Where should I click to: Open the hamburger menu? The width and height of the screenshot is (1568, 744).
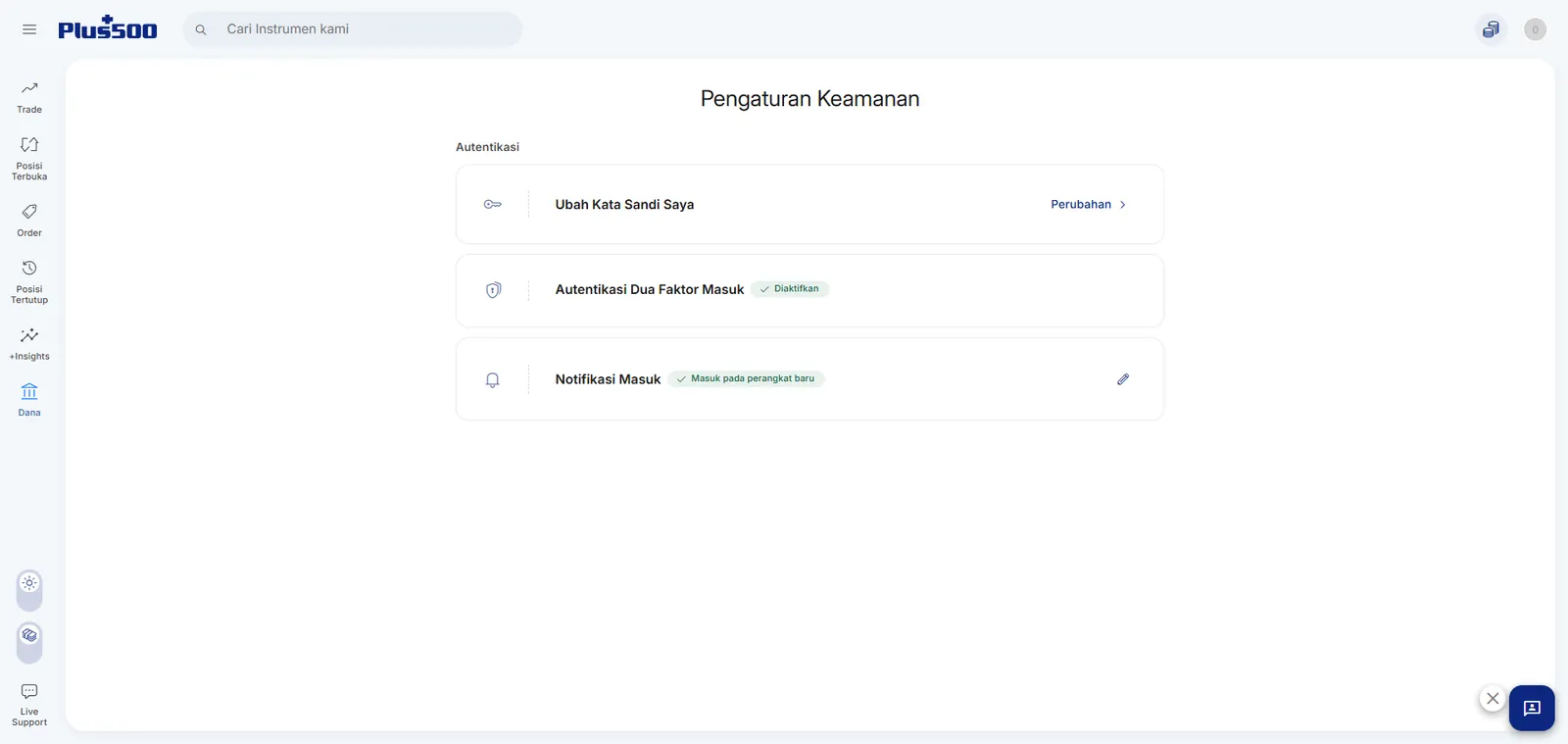(29, 29)
